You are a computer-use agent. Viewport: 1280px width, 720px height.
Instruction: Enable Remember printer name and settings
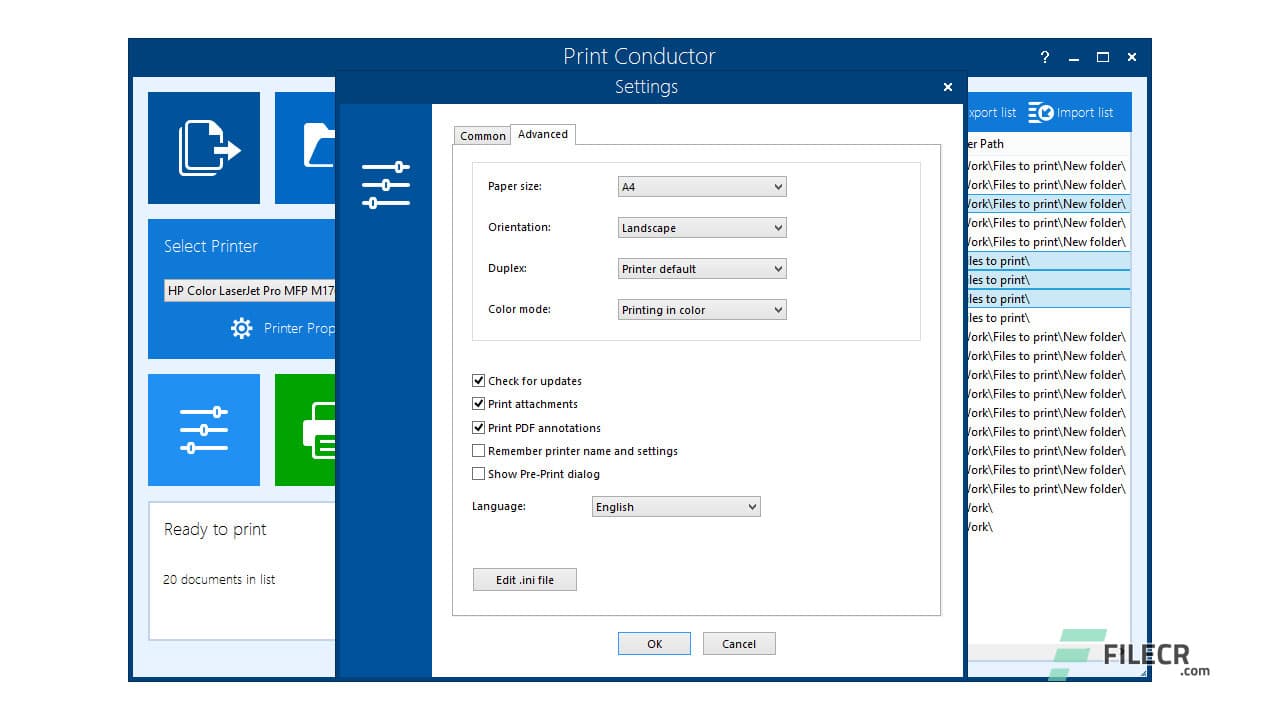point(479,450)
